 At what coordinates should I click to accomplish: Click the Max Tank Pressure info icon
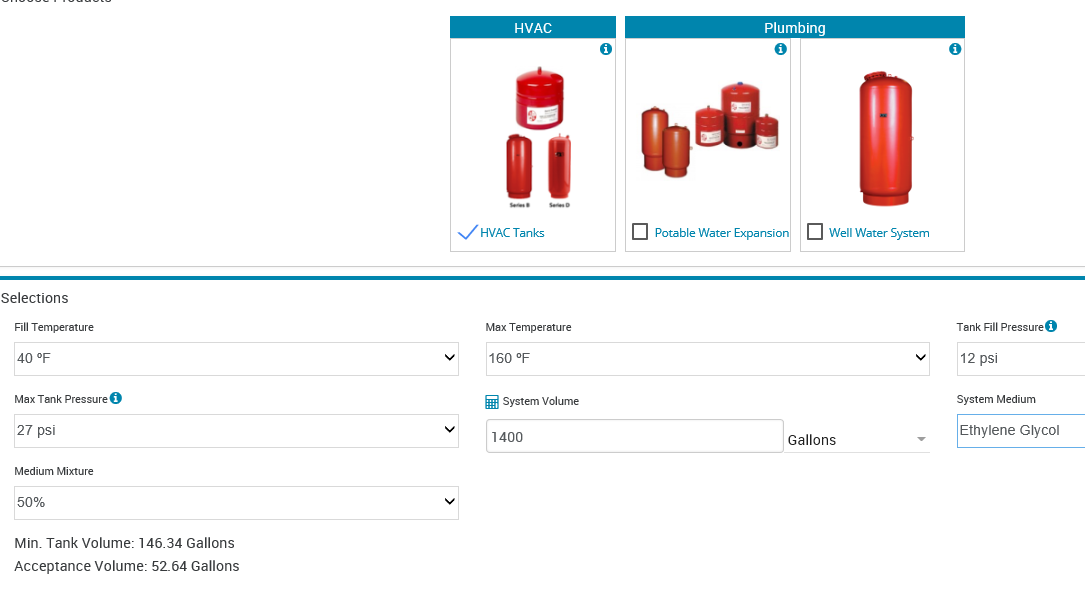pos(116,398)
